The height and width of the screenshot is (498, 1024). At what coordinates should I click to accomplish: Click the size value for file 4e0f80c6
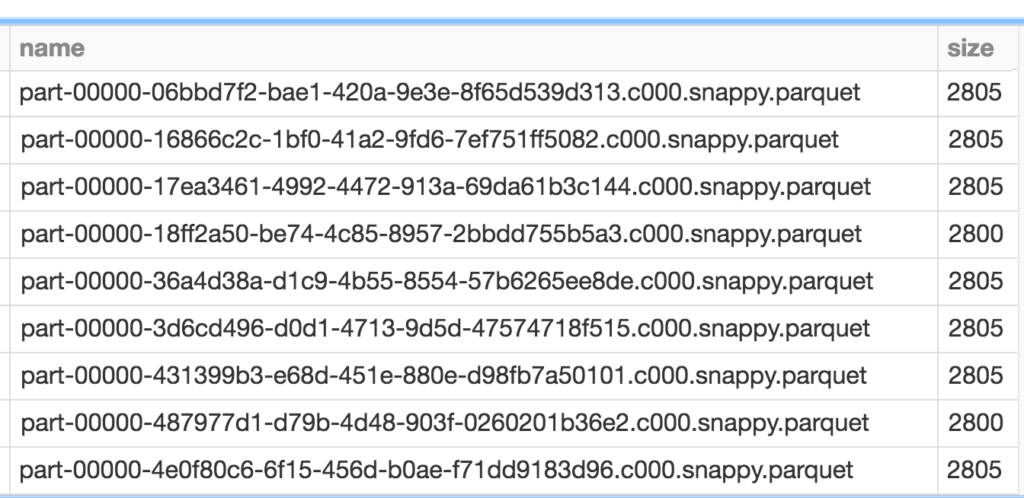point(975,469)
